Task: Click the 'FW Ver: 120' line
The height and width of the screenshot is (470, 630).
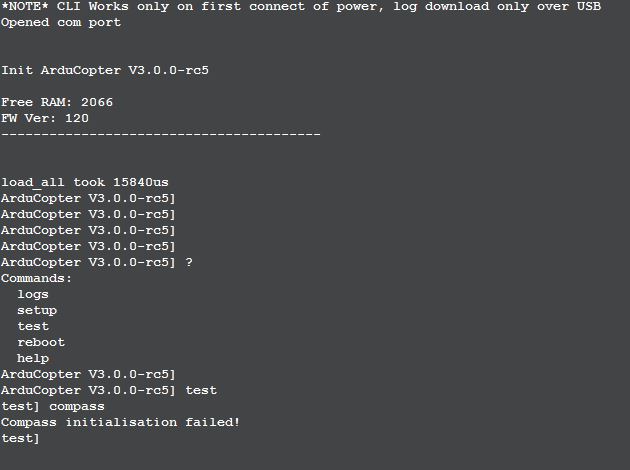Action: click(45, 118)
